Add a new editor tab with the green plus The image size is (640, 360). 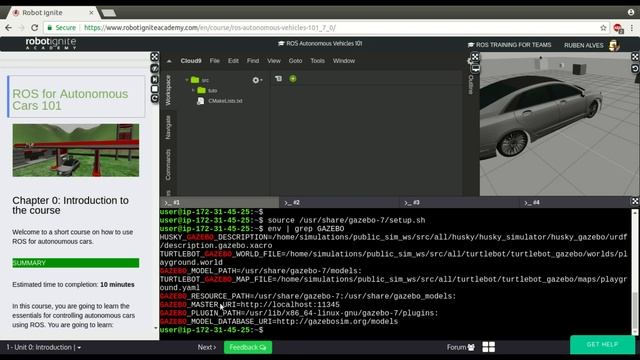tap(293, 78)
